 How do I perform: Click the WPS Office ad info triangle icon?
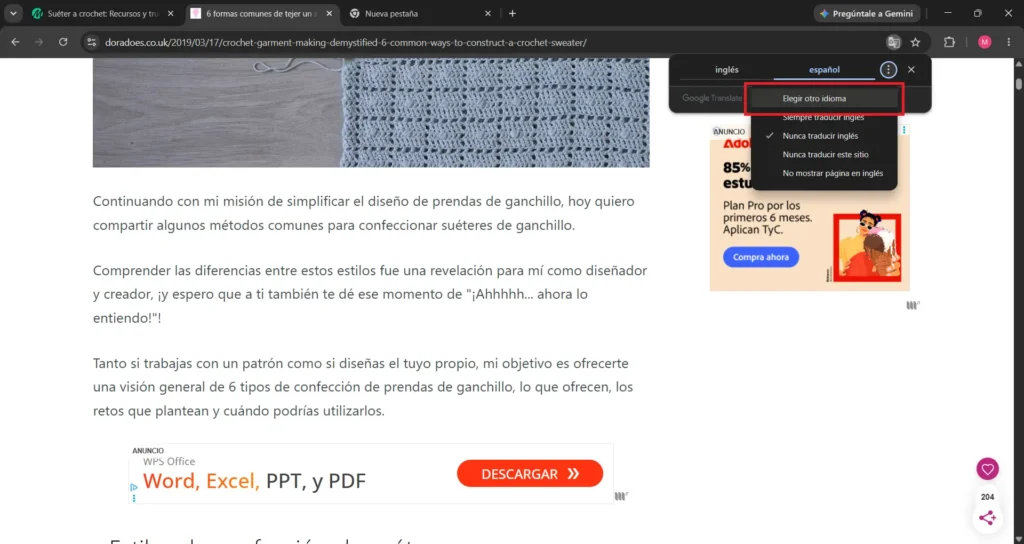[x=134, y=487]
